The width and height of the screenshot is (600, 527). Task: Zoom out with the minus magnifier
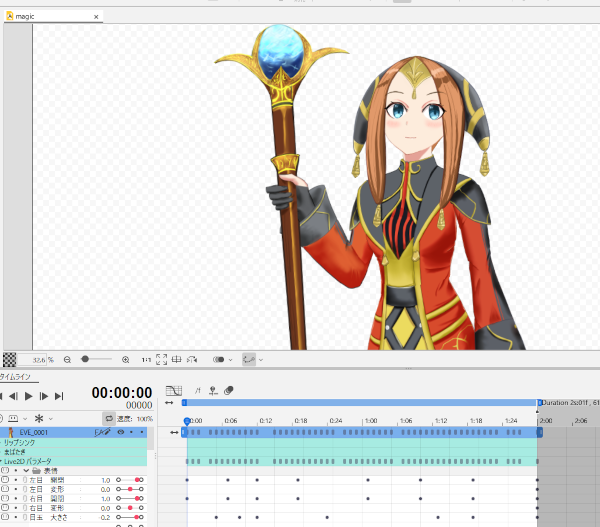coord(67,360)
